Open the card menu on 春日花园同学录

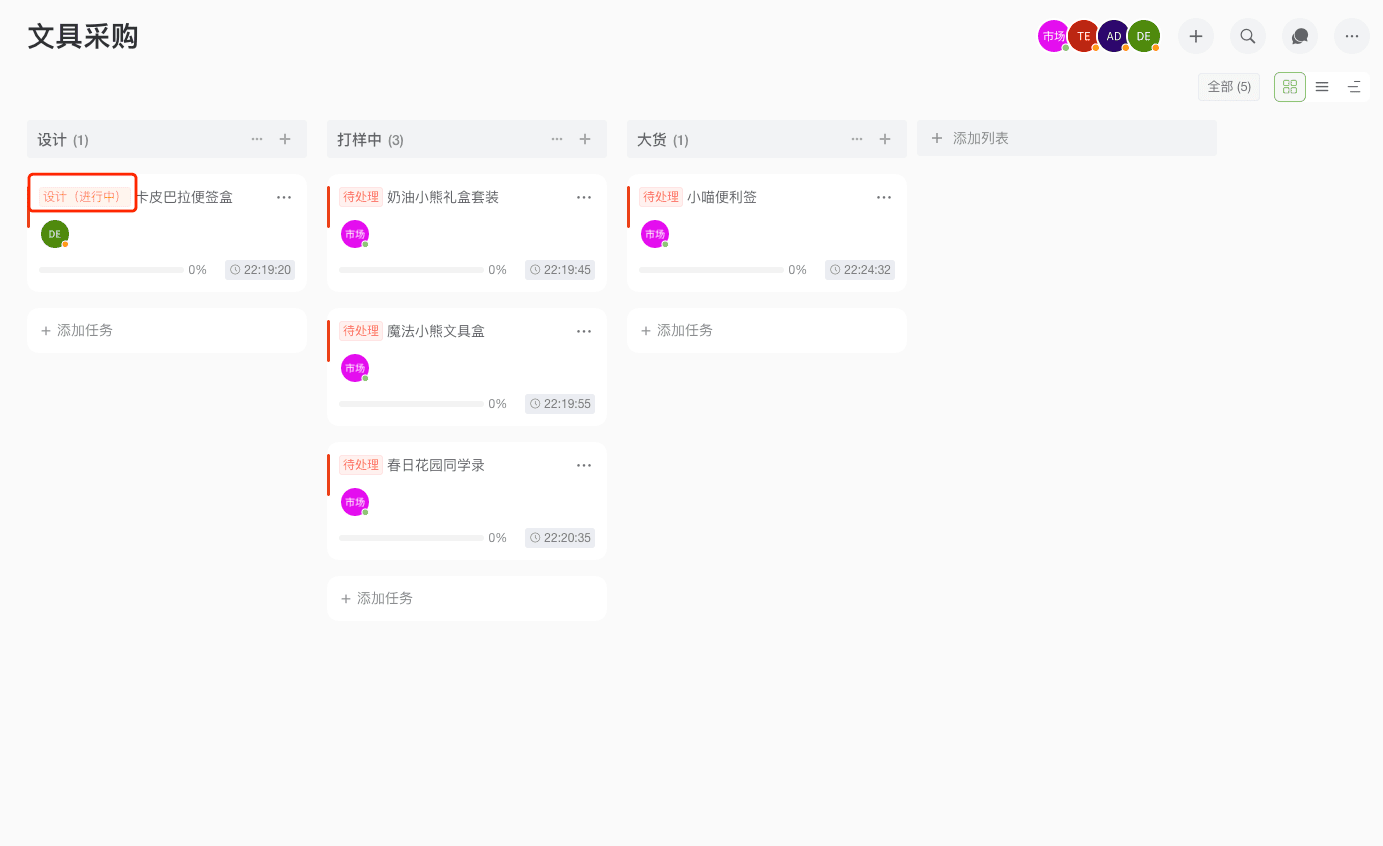coord(584,464)
